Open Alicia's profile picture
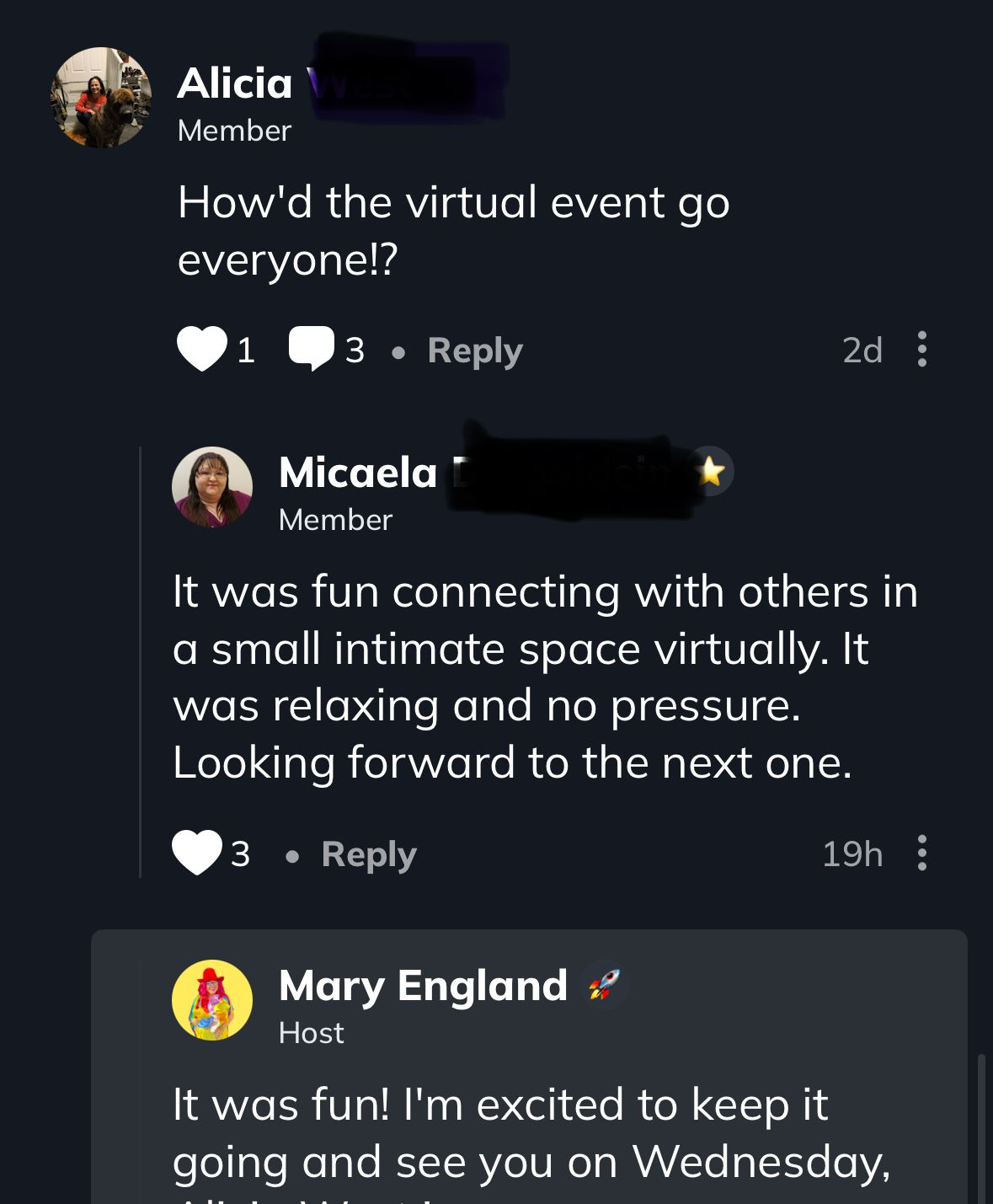The image size is (993, 1204). coord(101,98)
